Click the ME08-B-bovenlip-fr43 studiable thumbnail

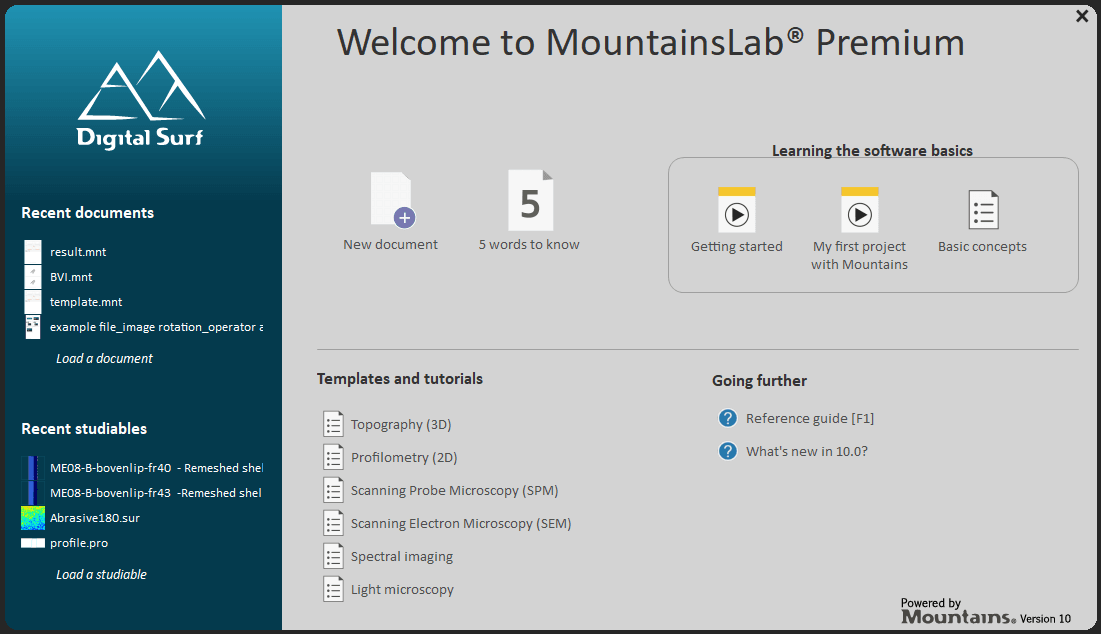click(32, 493)
